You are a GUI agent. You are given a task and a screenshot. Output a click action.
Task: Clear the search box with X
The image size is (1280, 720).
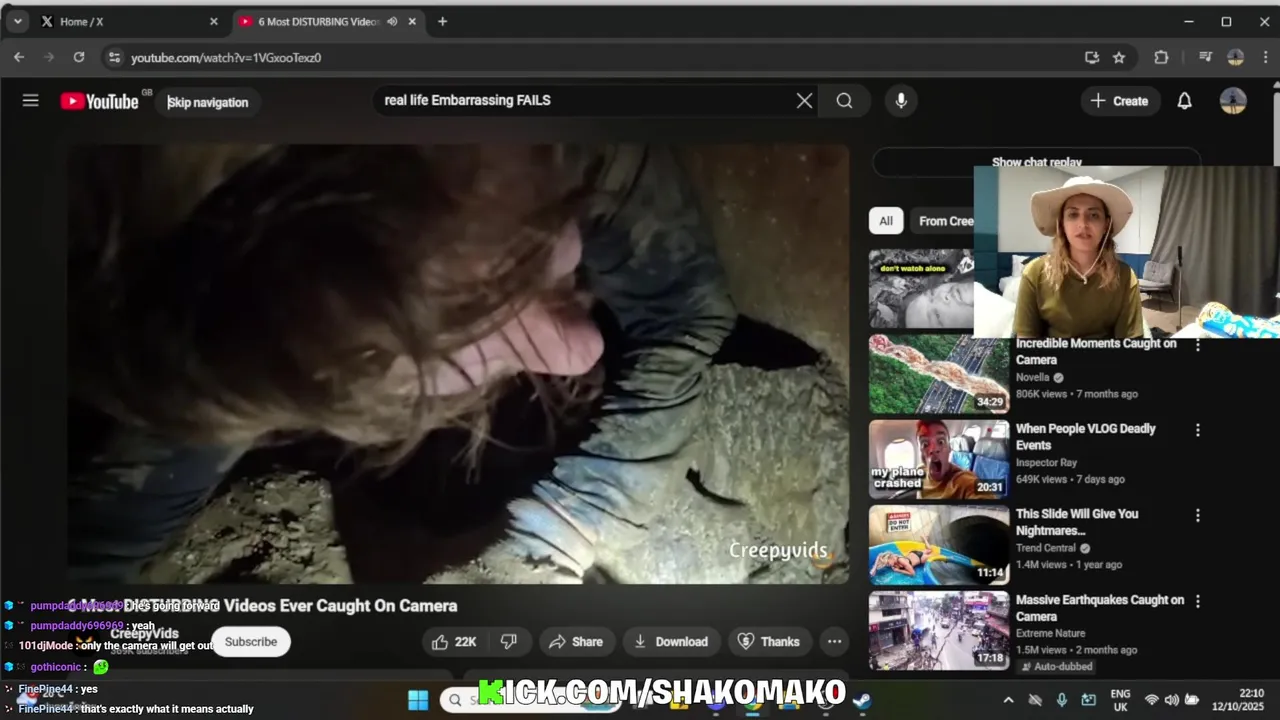tap(804, 101)
